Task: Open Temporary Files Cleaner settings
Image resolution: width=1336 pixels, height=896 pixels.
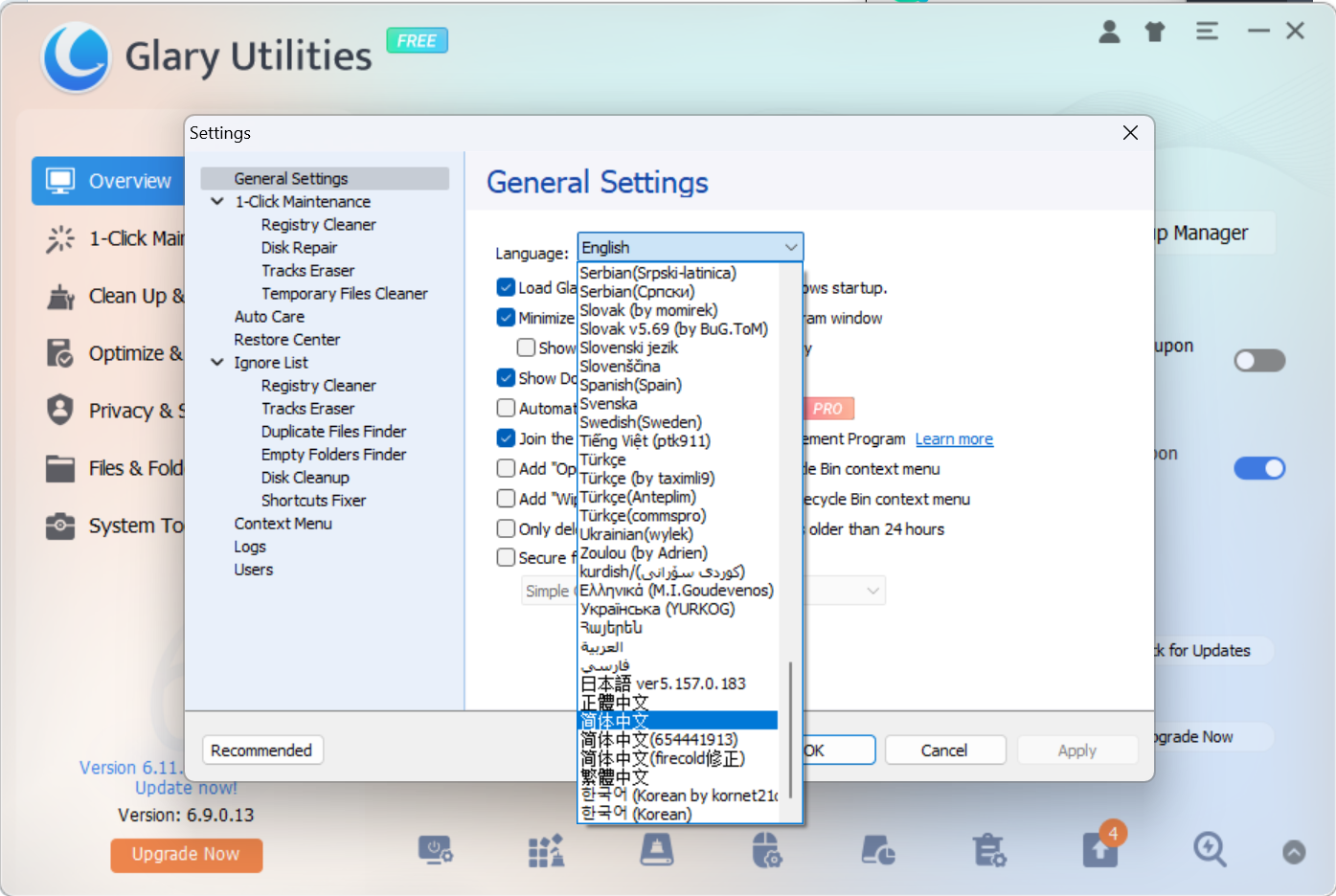Action: point(345,294)
